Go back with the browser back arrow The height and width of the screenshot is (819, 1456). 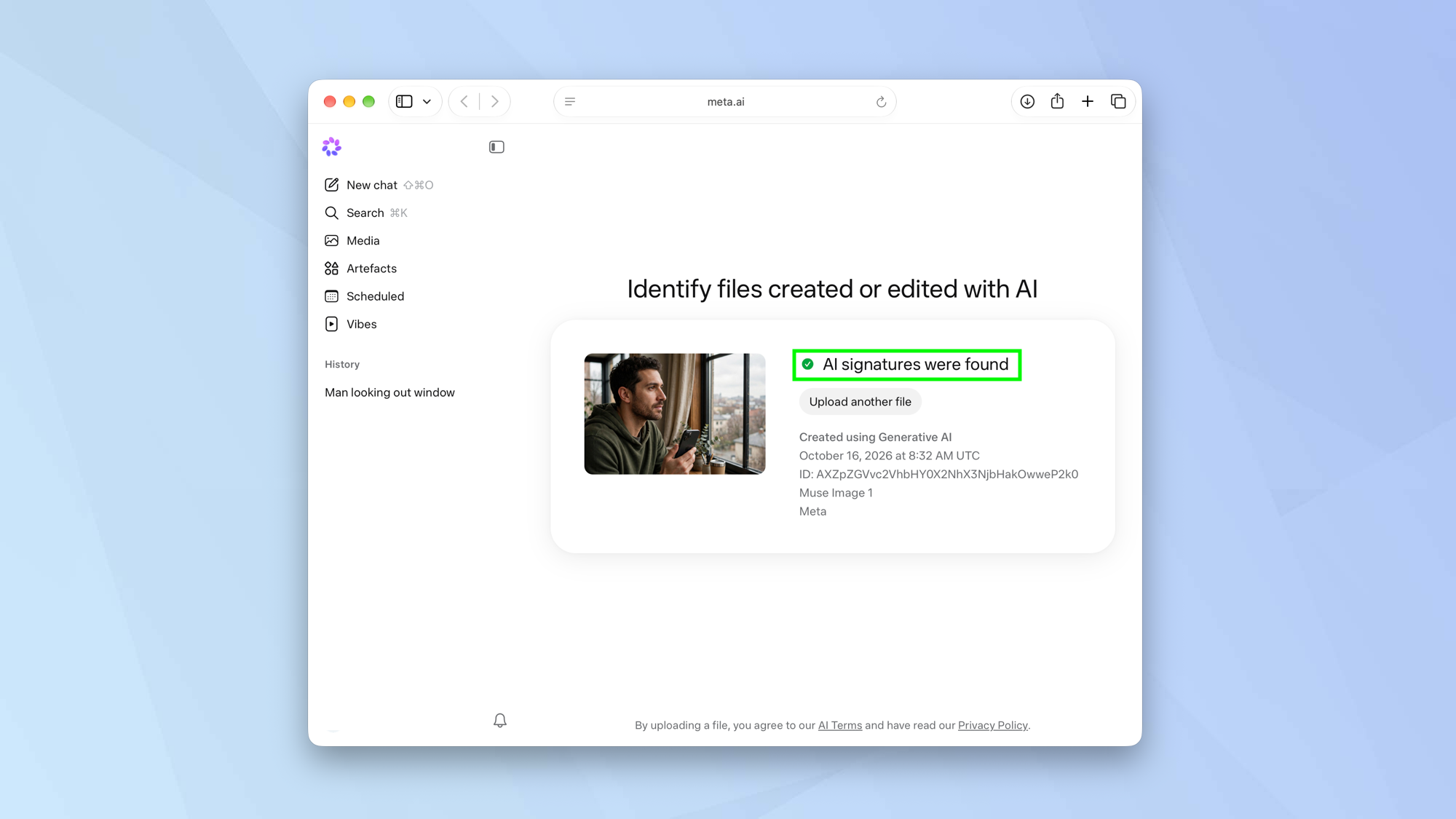pos(464,101)
